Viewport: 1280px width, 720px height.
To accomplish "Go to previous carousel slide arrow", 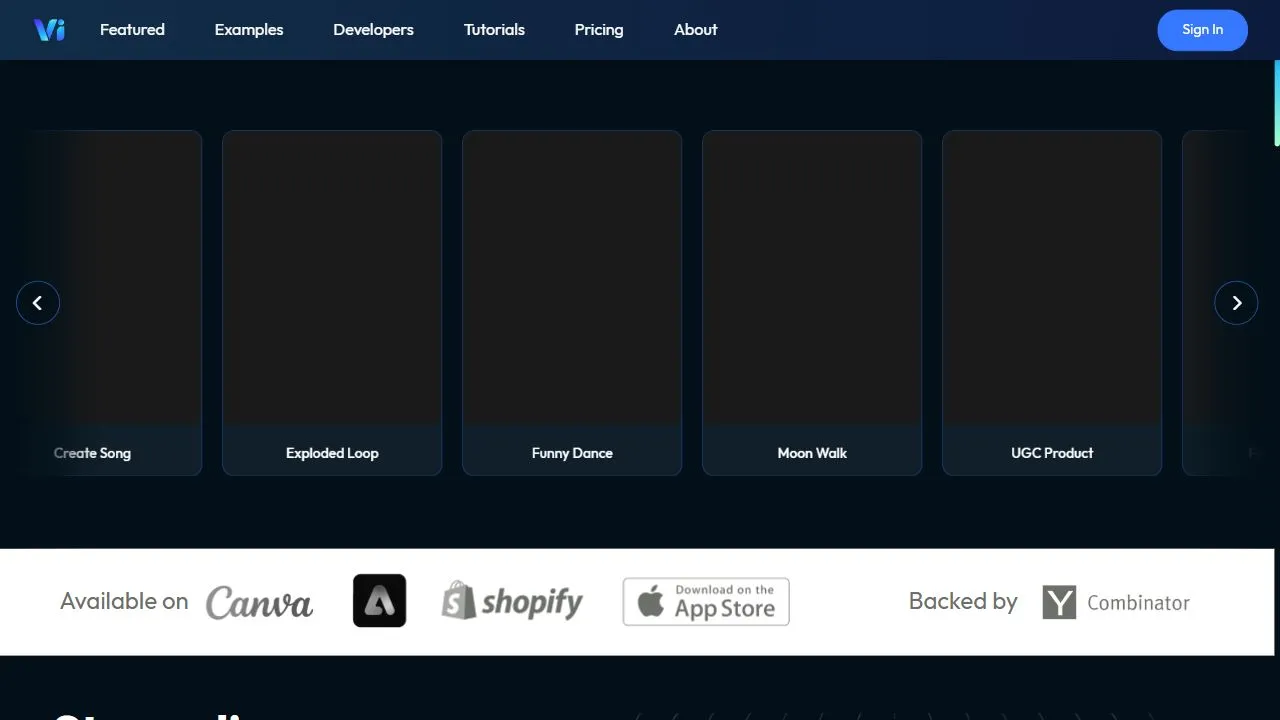I will [38, 303].
